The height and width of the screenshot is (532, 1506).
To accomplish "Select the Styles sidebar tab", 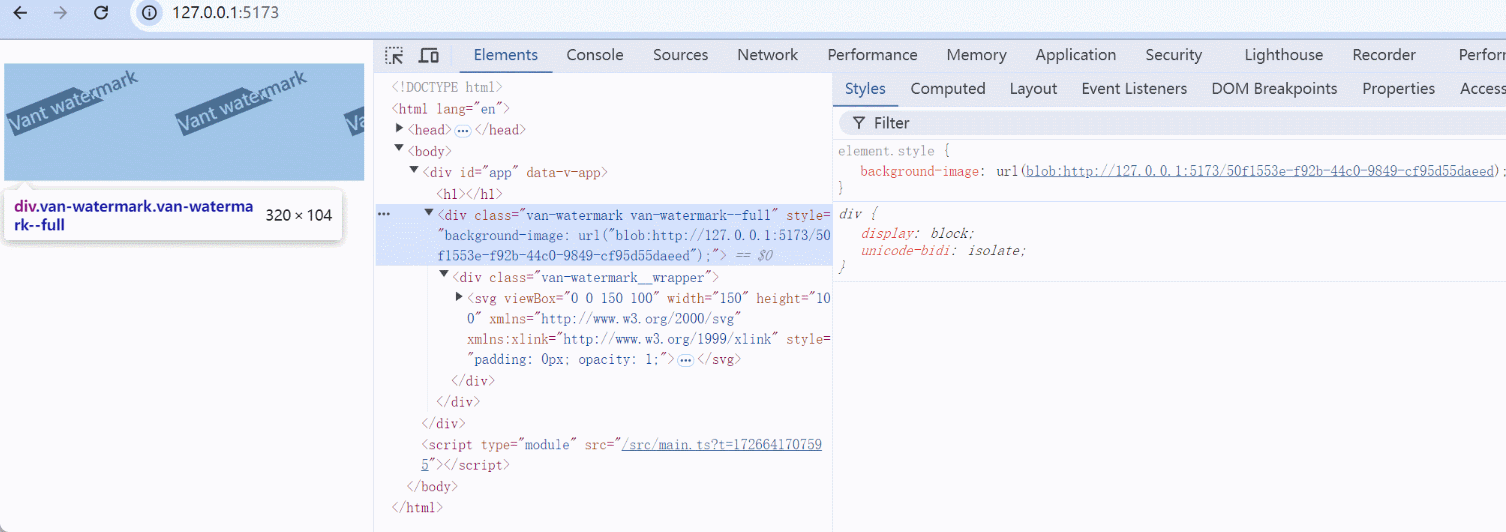I will [x=865, y=89].
